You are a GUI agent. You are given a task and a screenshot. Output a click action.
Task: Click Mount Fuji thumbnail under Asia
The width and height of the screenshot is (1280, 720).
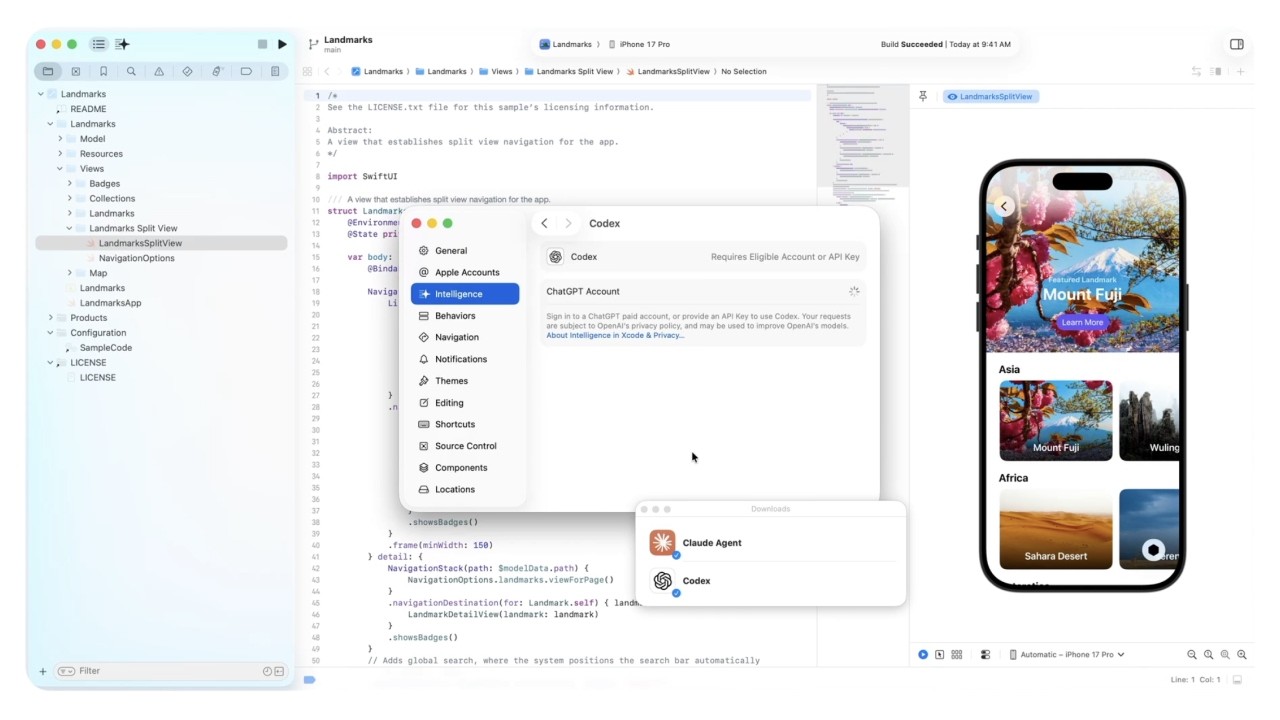pos(1055,420)
